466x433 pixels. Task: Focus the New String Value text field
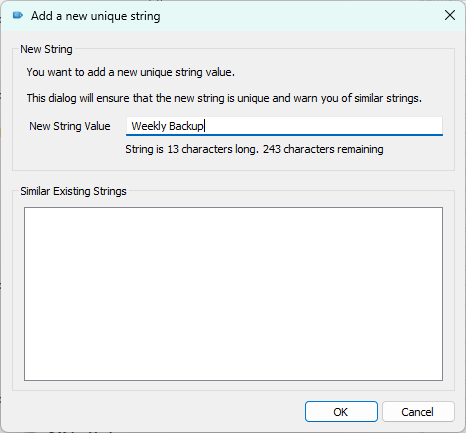[284, 126]
